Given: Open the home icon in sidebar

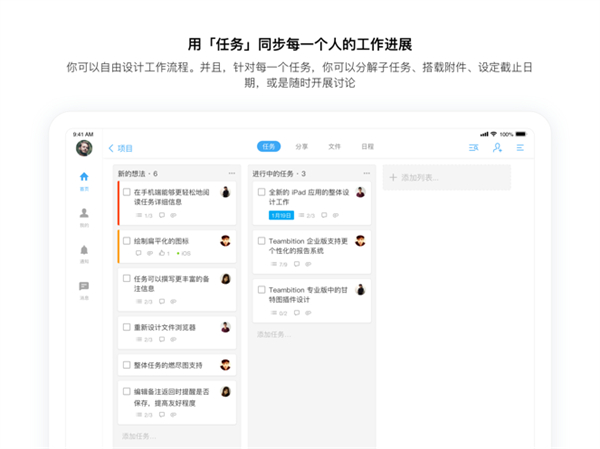Looking at the screenshot, I should (x=84, y=177).
